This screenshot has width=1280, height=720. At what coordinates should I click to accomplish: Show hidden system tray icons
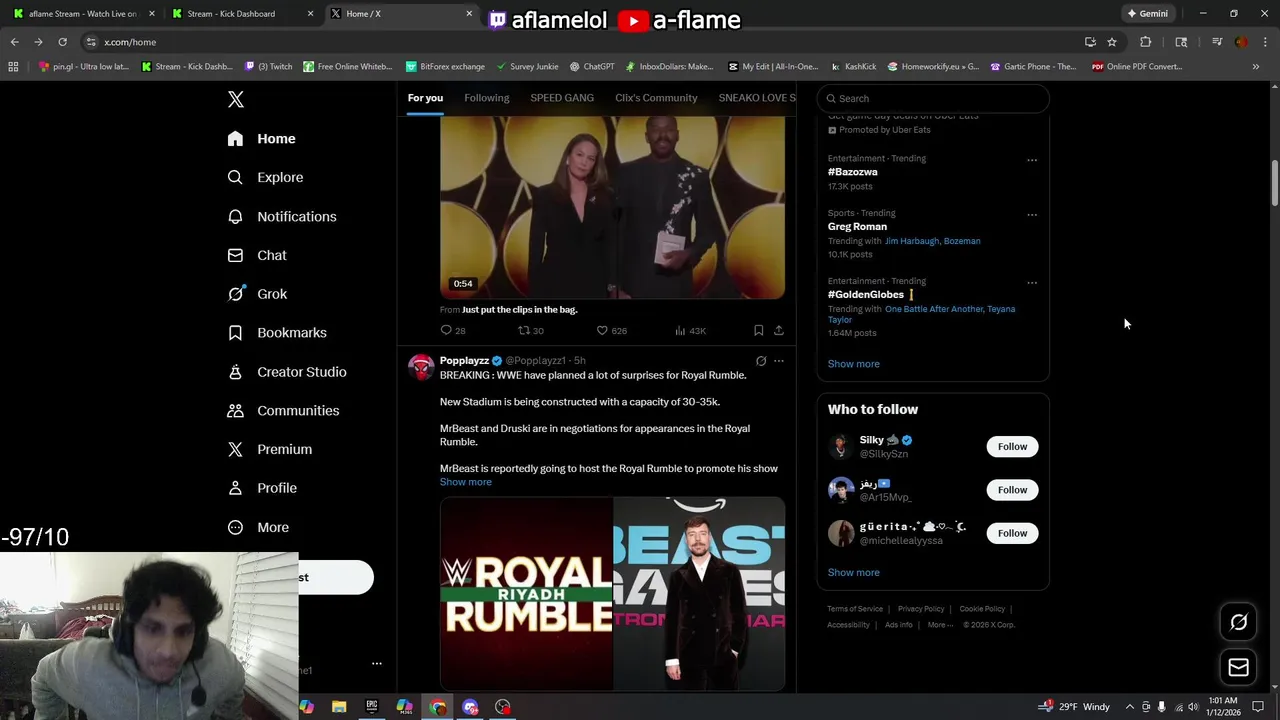click(1130, 707)
